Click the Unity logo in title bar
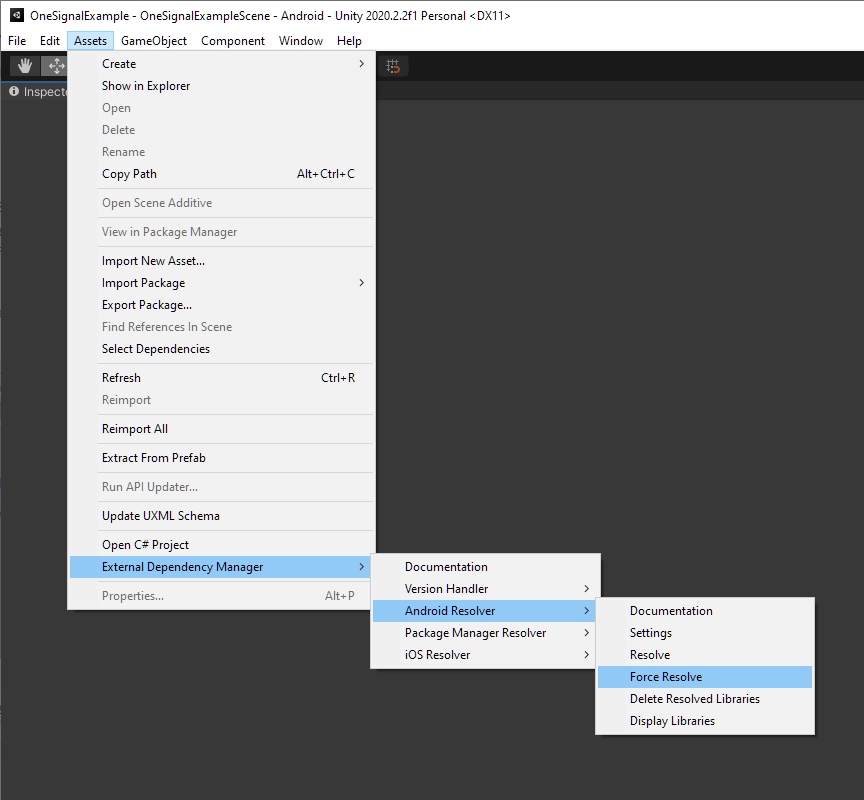This screenshot has width=864, height=800. coord(17,15)
